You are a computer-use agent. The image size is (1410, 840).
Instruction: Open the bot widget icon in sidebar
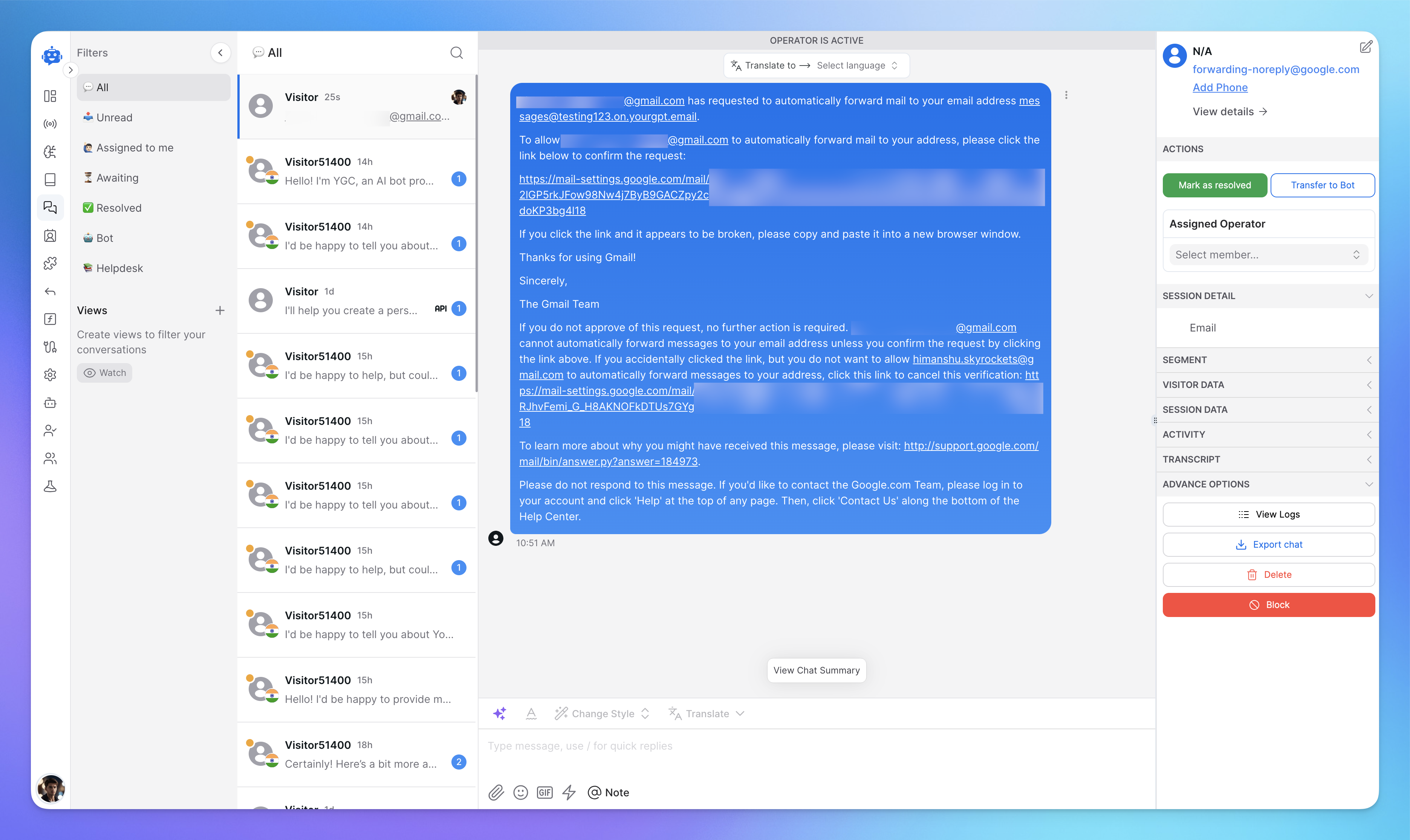click(x=50, y=403)
